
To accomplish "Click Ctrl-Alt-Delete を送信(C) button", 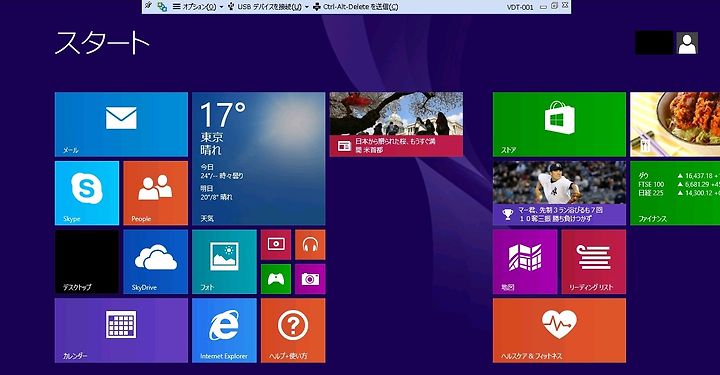I will click(x=355, y=7).
